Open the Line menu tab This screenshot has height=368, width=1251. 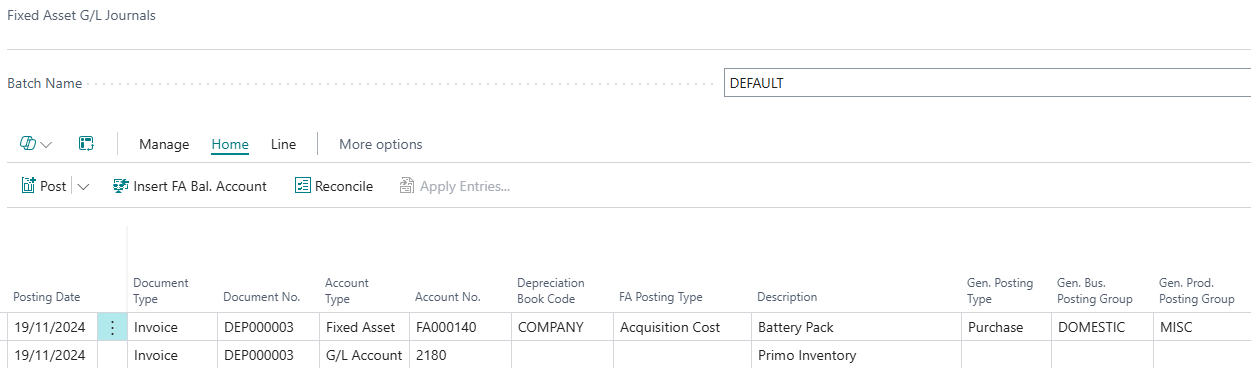[283, 144]
